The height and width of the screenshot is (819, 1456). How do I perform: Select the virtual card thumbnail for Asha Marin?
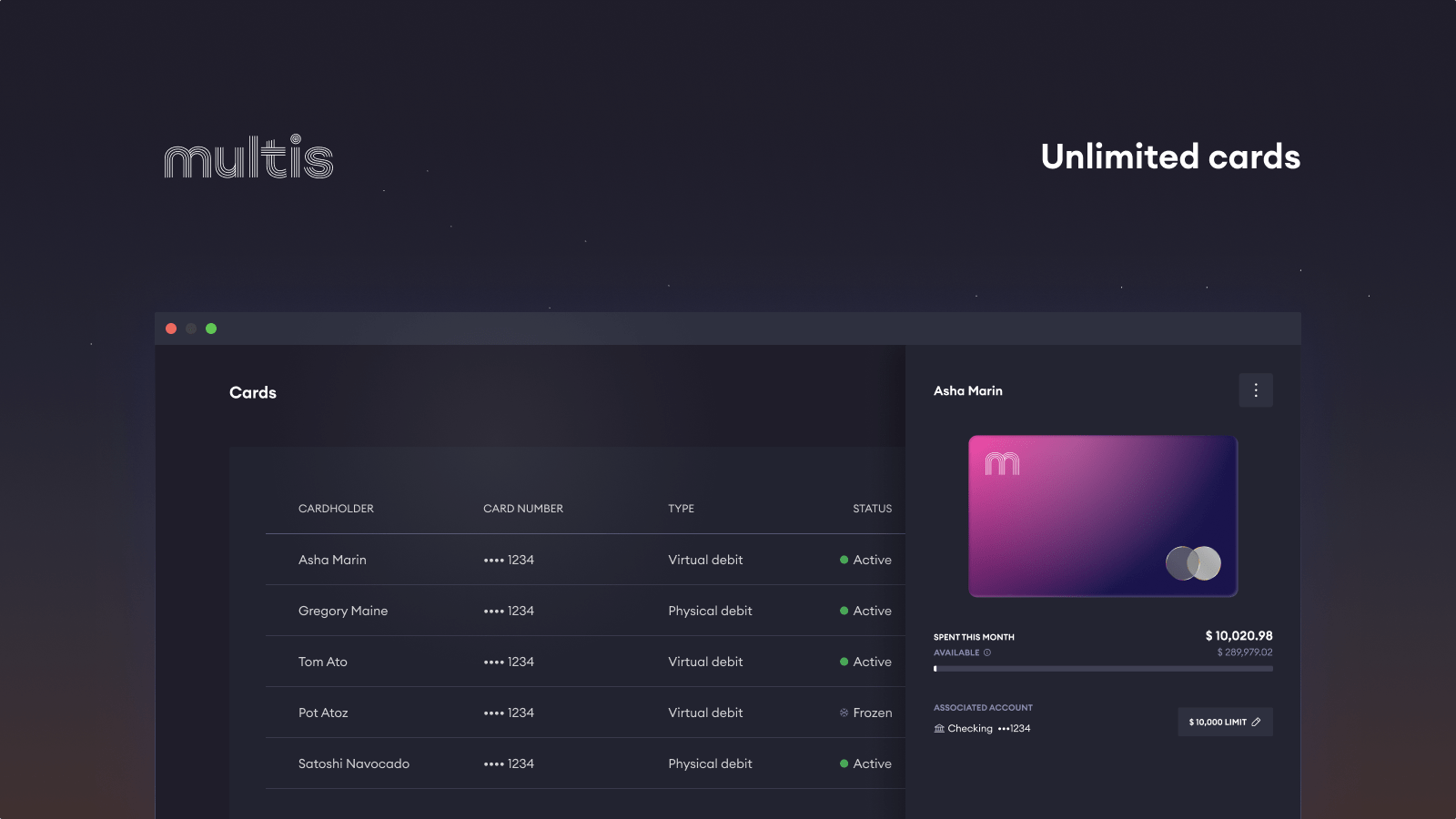pos(1102,516)
